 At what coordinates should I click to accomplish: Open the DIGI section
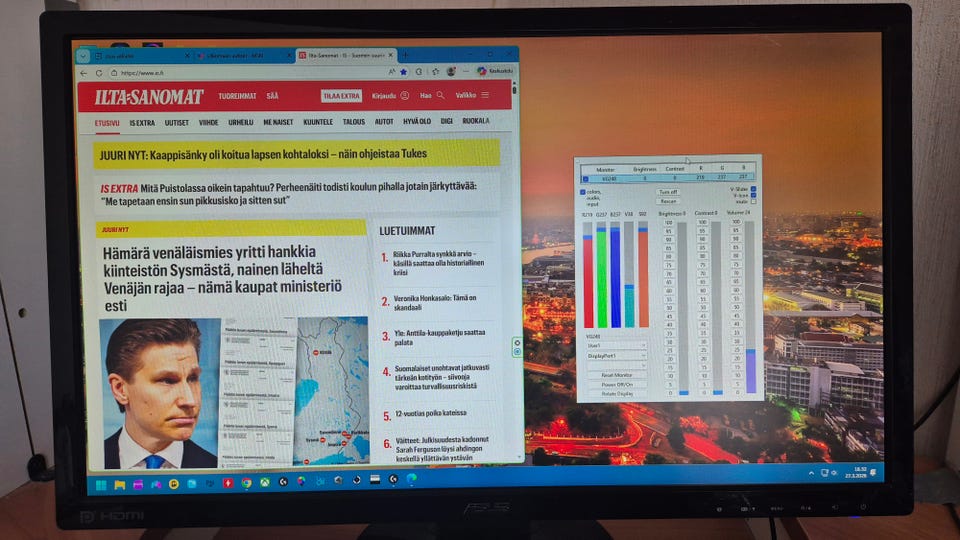coord(446,121)
